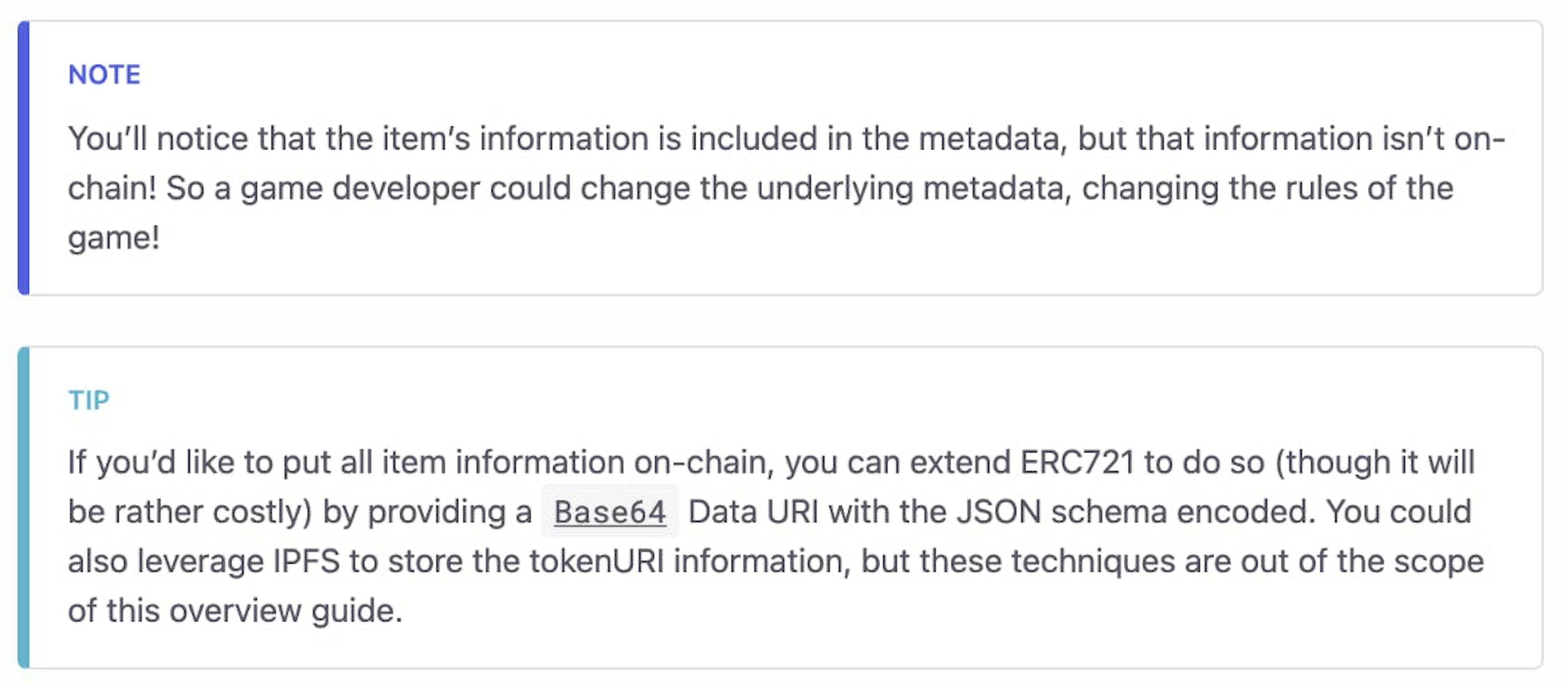Click "techniques" in the tip paragraph
The width and height of the screenshot is (1568, 689).
coord(1093,561)
